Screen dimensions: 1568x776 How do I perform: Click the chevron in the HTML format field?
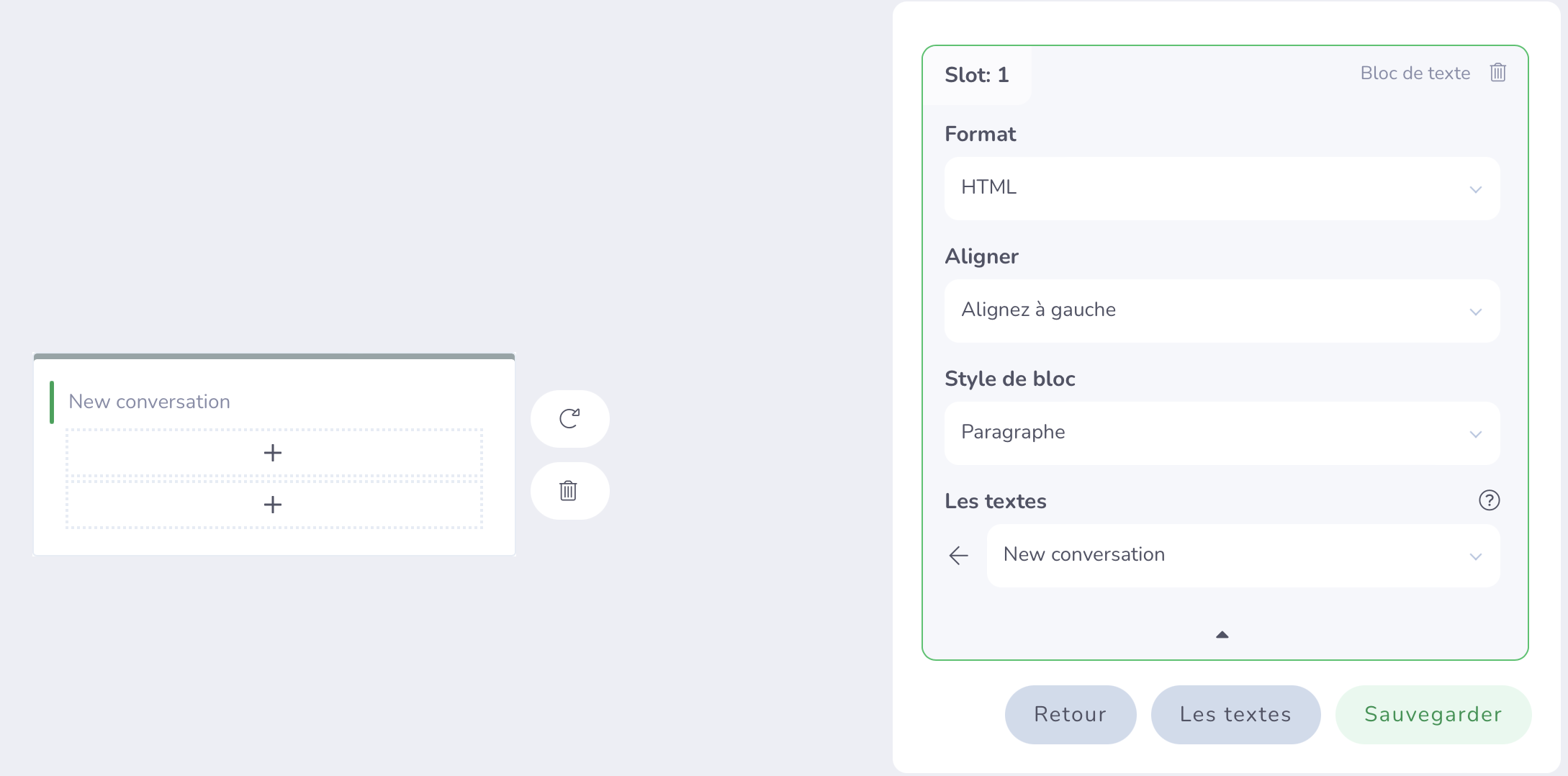pyautogui.click(x=1475, y=189)
